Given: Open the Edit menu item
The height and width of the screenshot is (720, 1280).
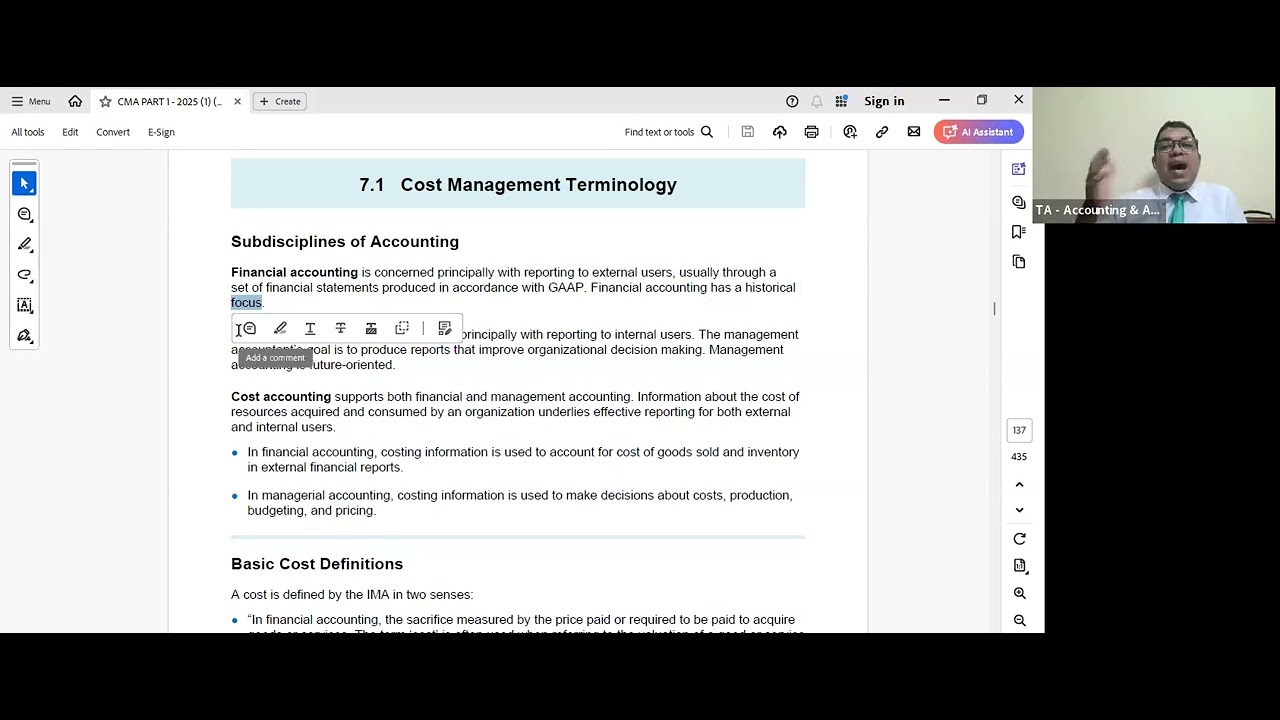Looking at the screenshot, I should [70, 132].
